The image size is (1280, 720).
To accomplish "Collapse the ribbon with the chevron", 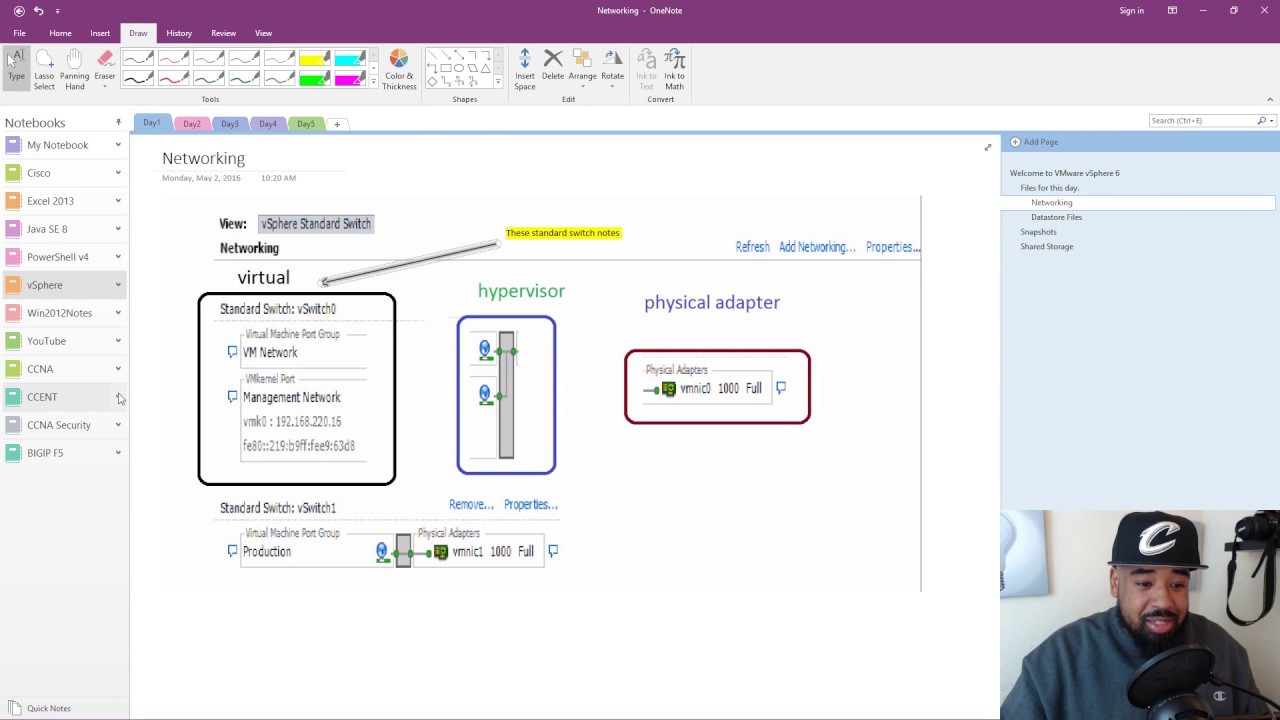I will [1270, 99].
